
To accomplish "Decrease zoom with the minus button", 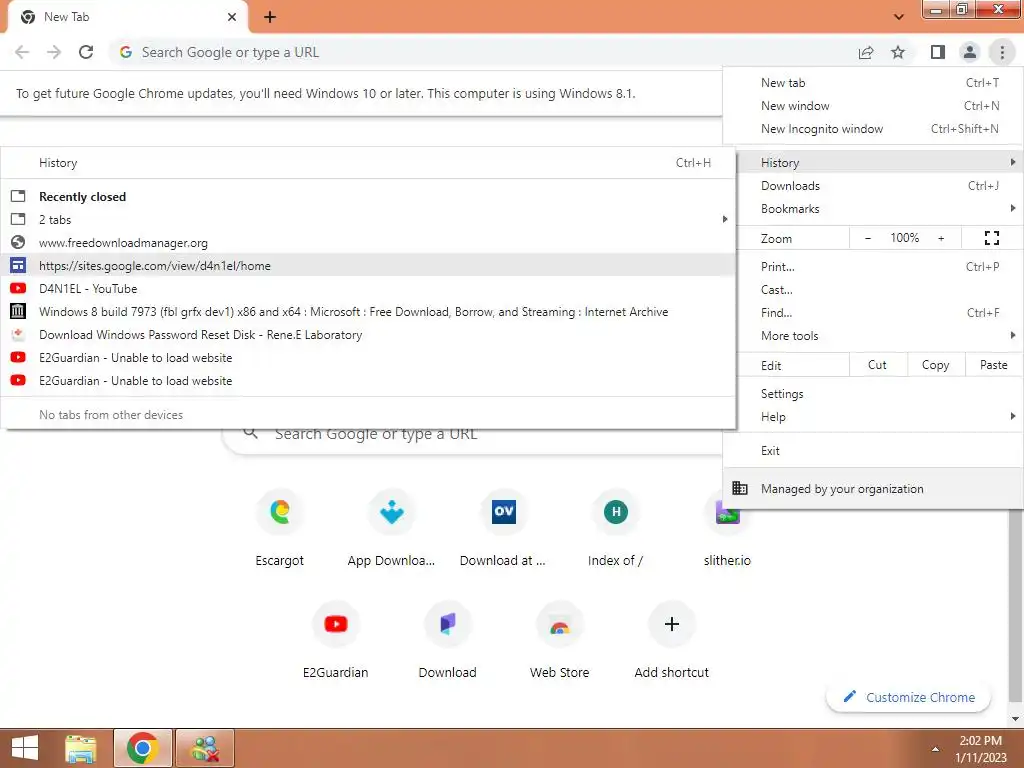I will click(x=868, y=238).
